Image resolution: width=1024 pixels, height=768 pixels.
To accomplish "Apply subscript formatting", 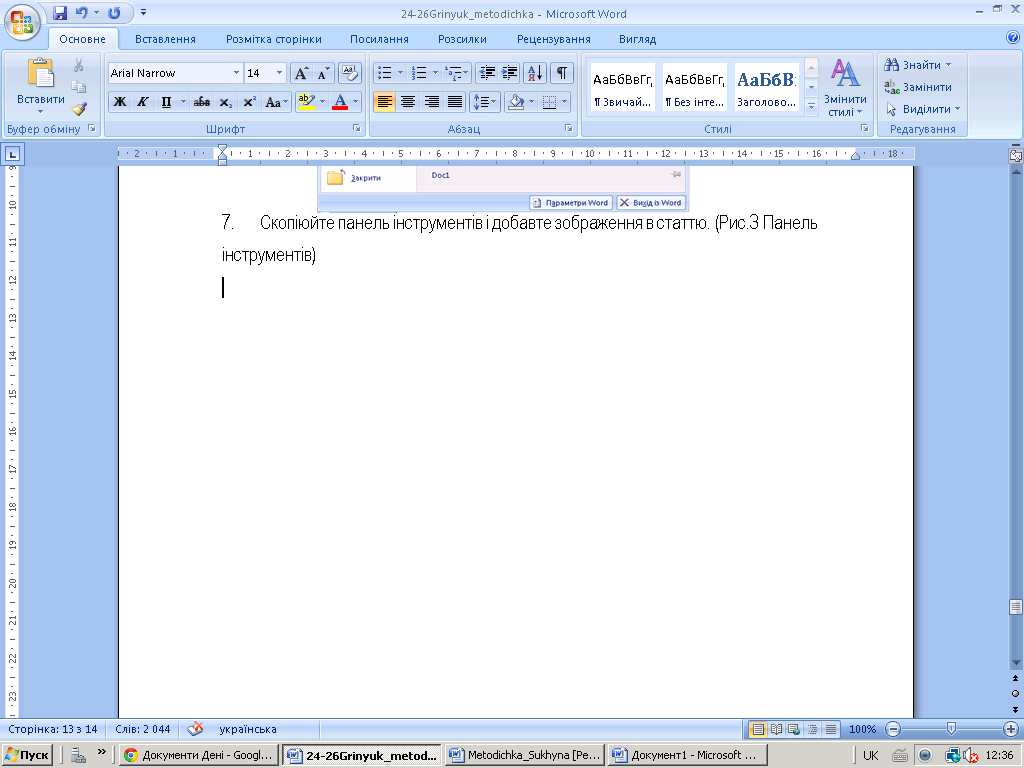I will click(x=225, y=102).
